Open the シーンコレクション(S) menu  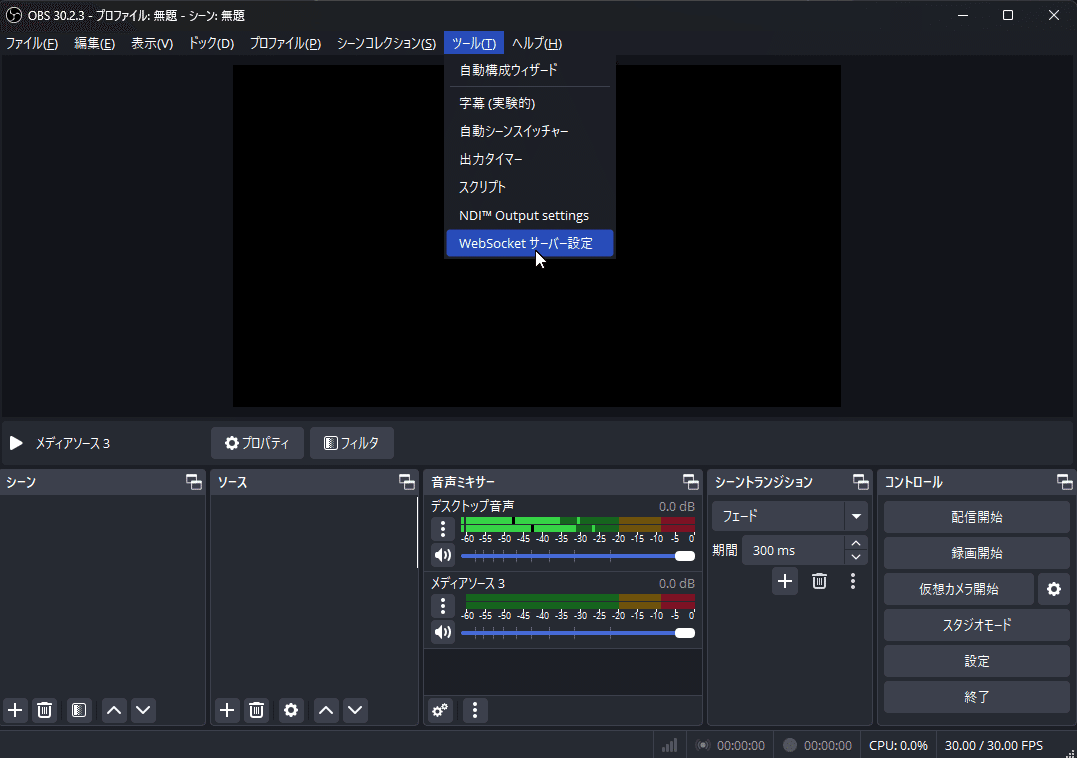[386, 43]
